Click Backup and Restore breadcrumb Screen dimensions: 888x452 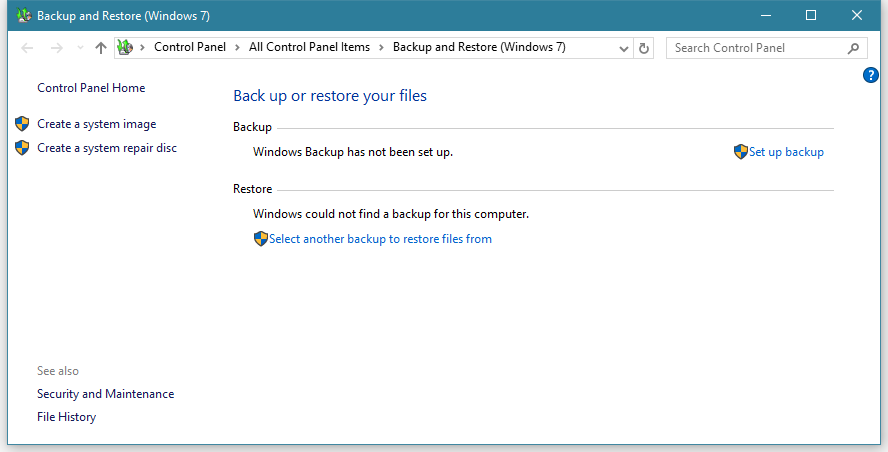coord(479,47)
